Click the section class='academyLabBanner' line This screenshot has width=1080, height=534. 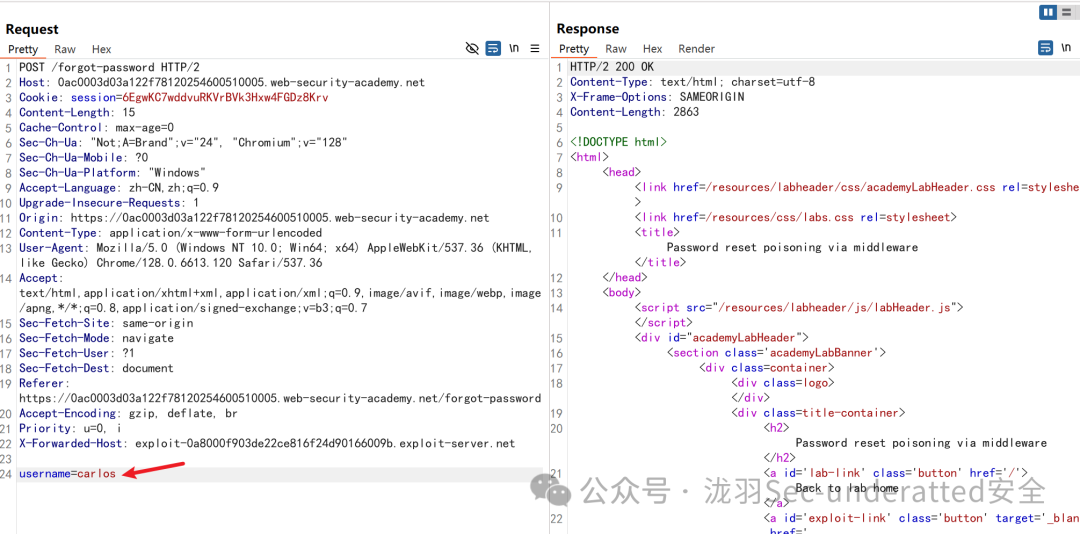tap(776, 353)
